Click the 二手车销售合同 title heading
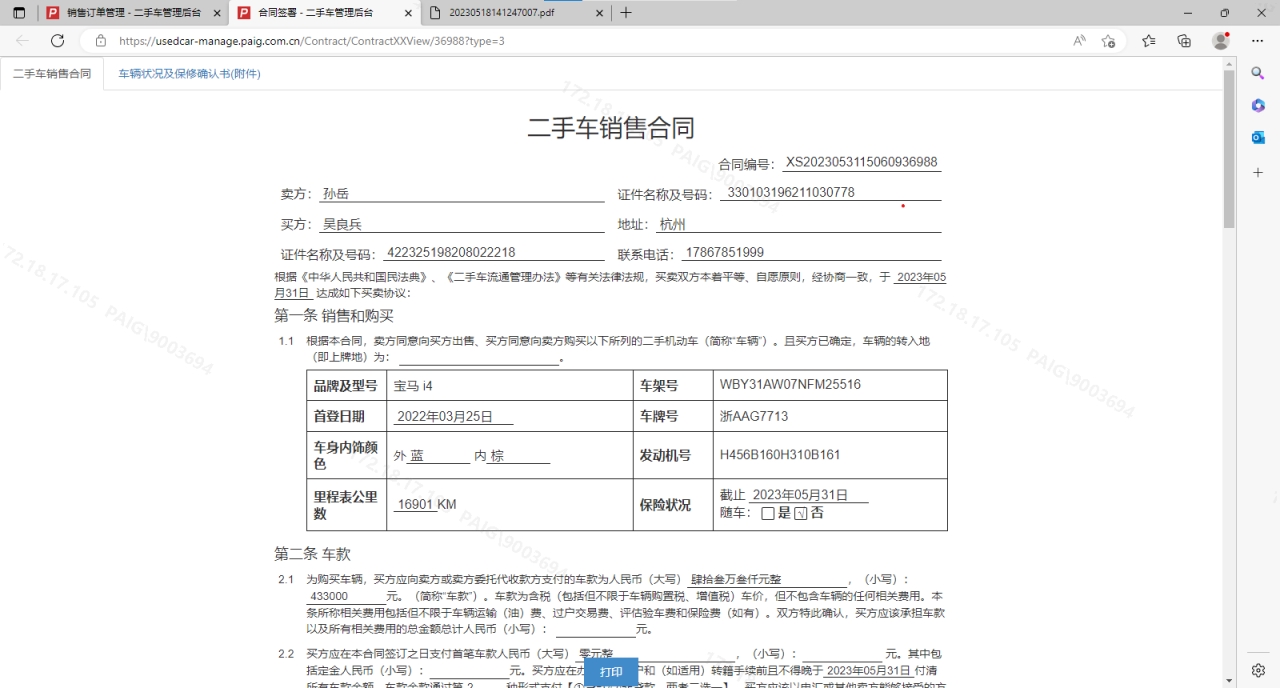The image size is (1280, 688). [611, 127]
